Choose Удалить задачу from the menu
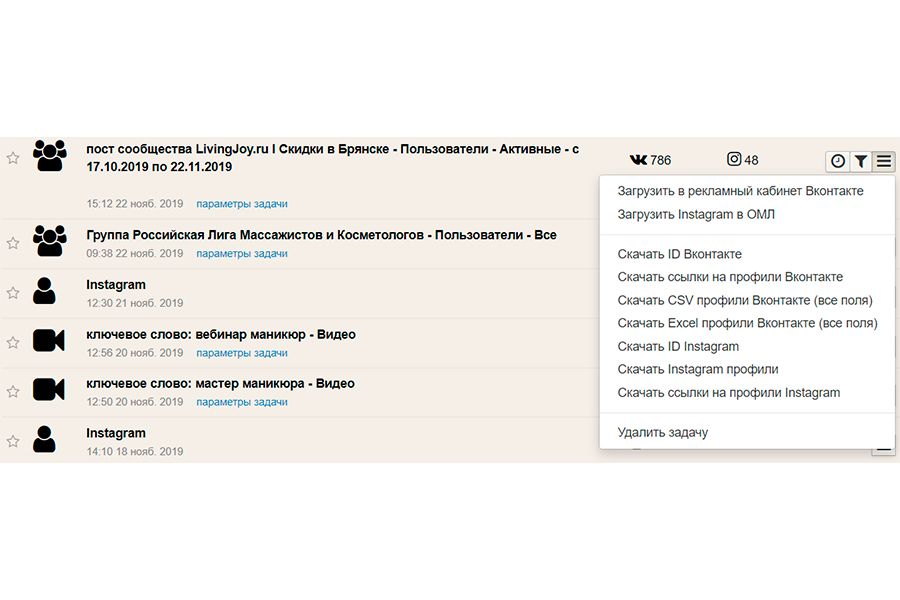Image resolution: width=900 pixels, height=600 pixels. click(662, 432)
